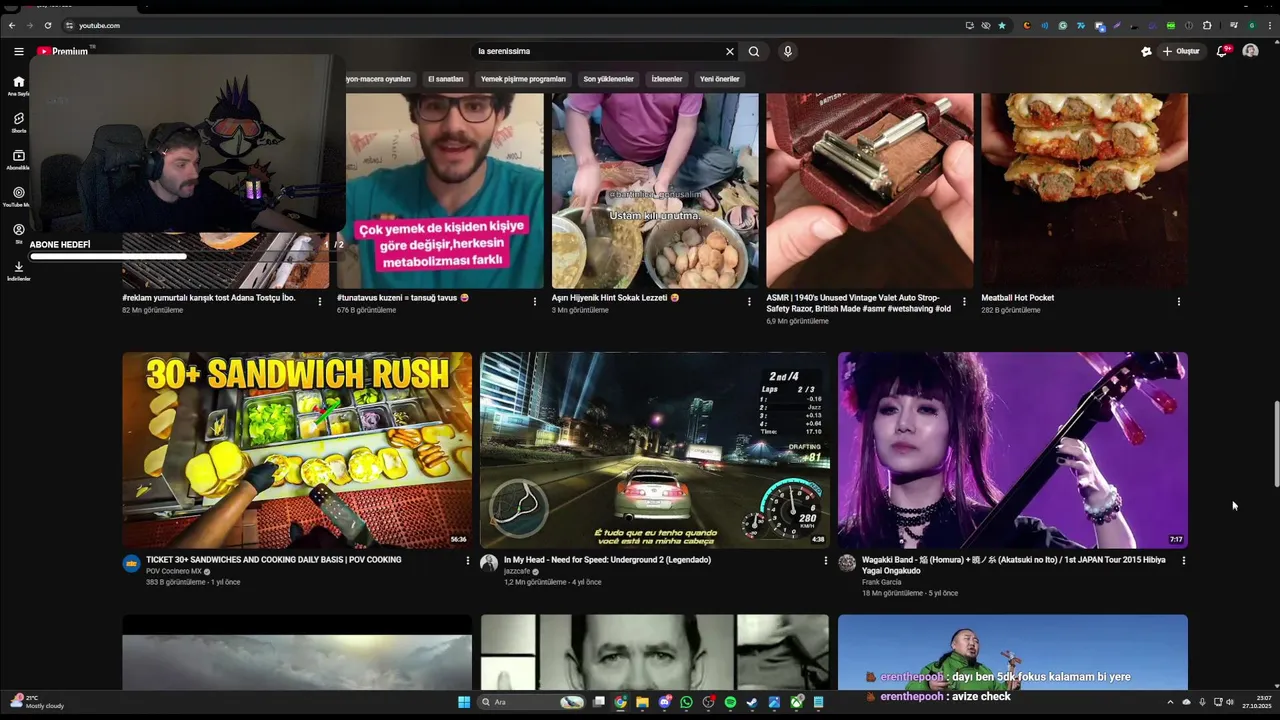Select 'Yemek pişirme programları' filter chip
This screenshot has width=1280, height=720.
[523, 79]
